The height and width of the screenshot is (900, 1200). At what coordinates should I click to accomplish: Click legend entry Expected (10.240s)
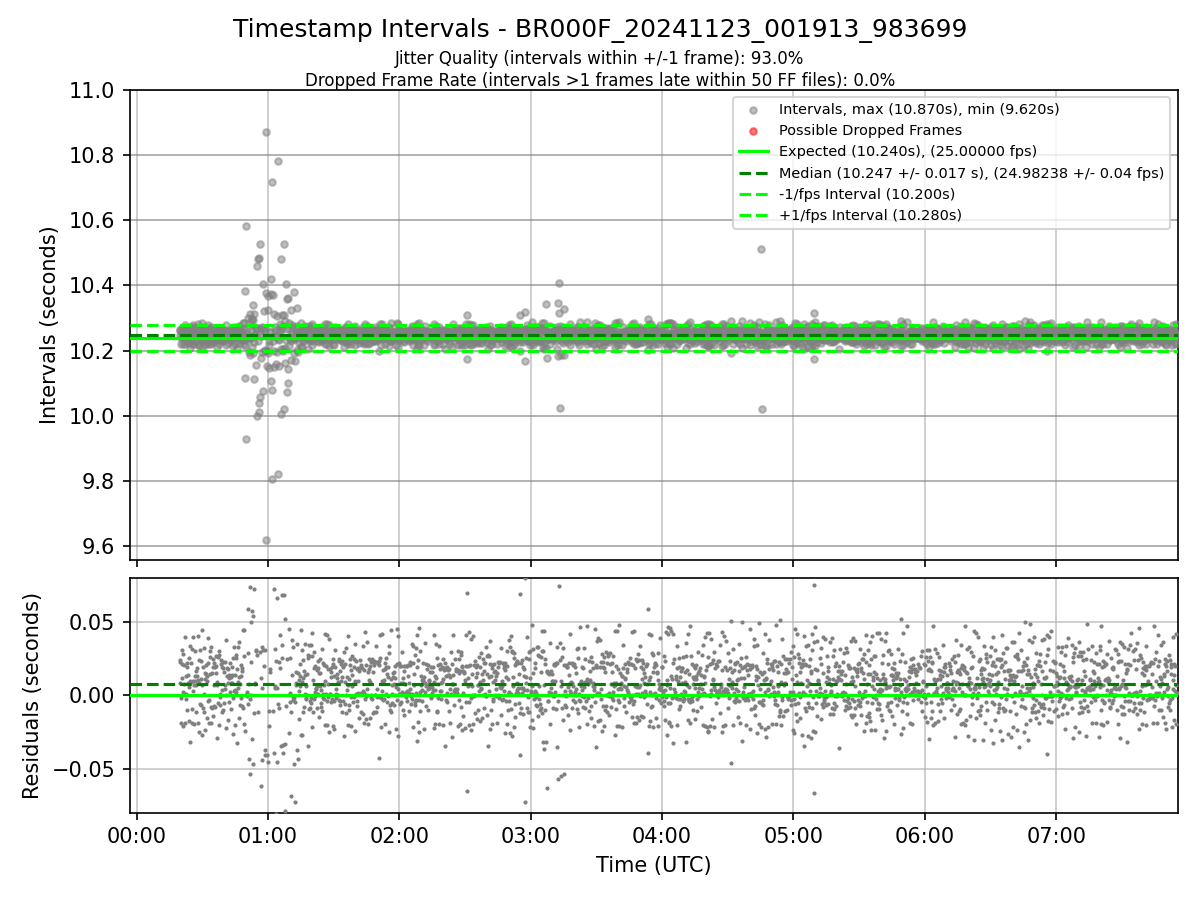tap(908, 151)
